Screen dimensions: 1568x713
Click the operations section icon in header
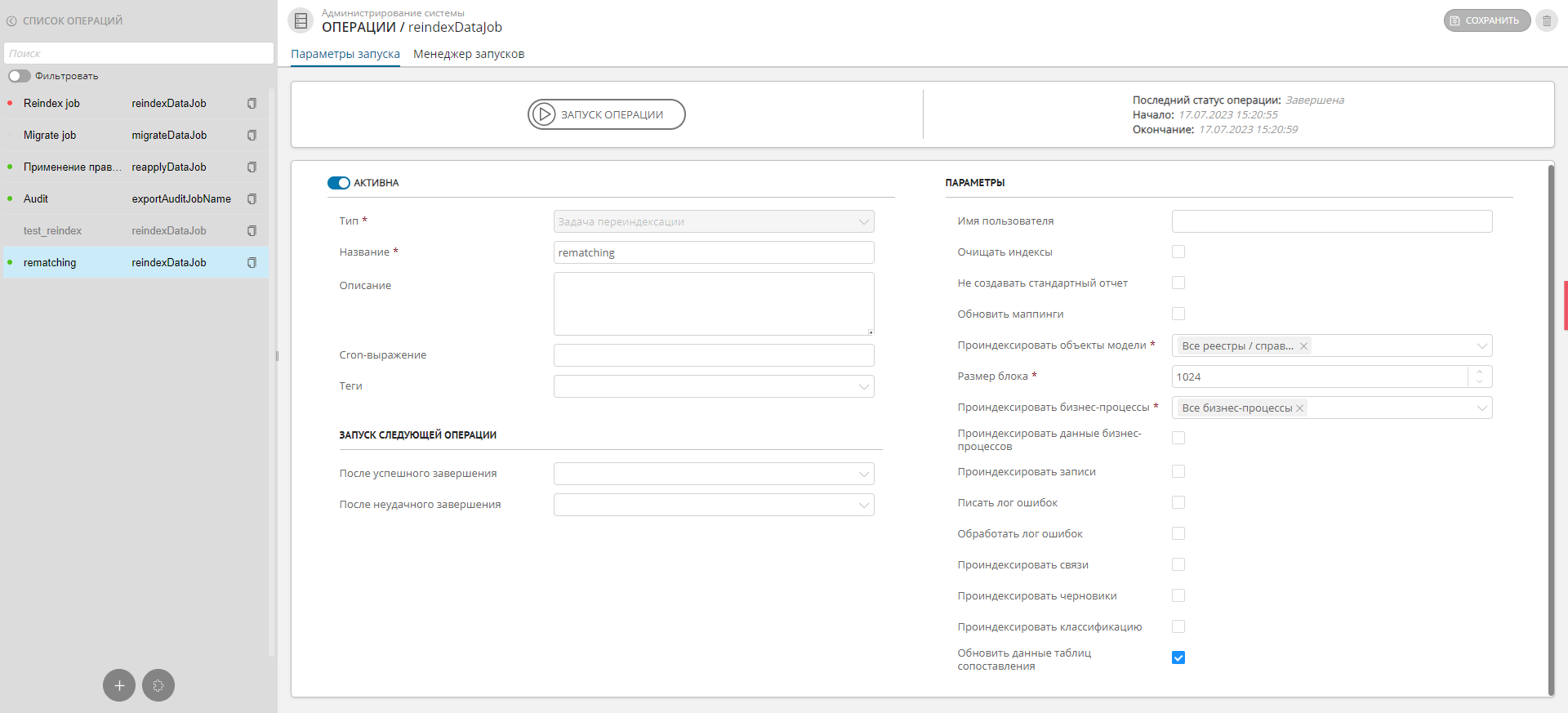pyautogui.click(x=301, y=20)
